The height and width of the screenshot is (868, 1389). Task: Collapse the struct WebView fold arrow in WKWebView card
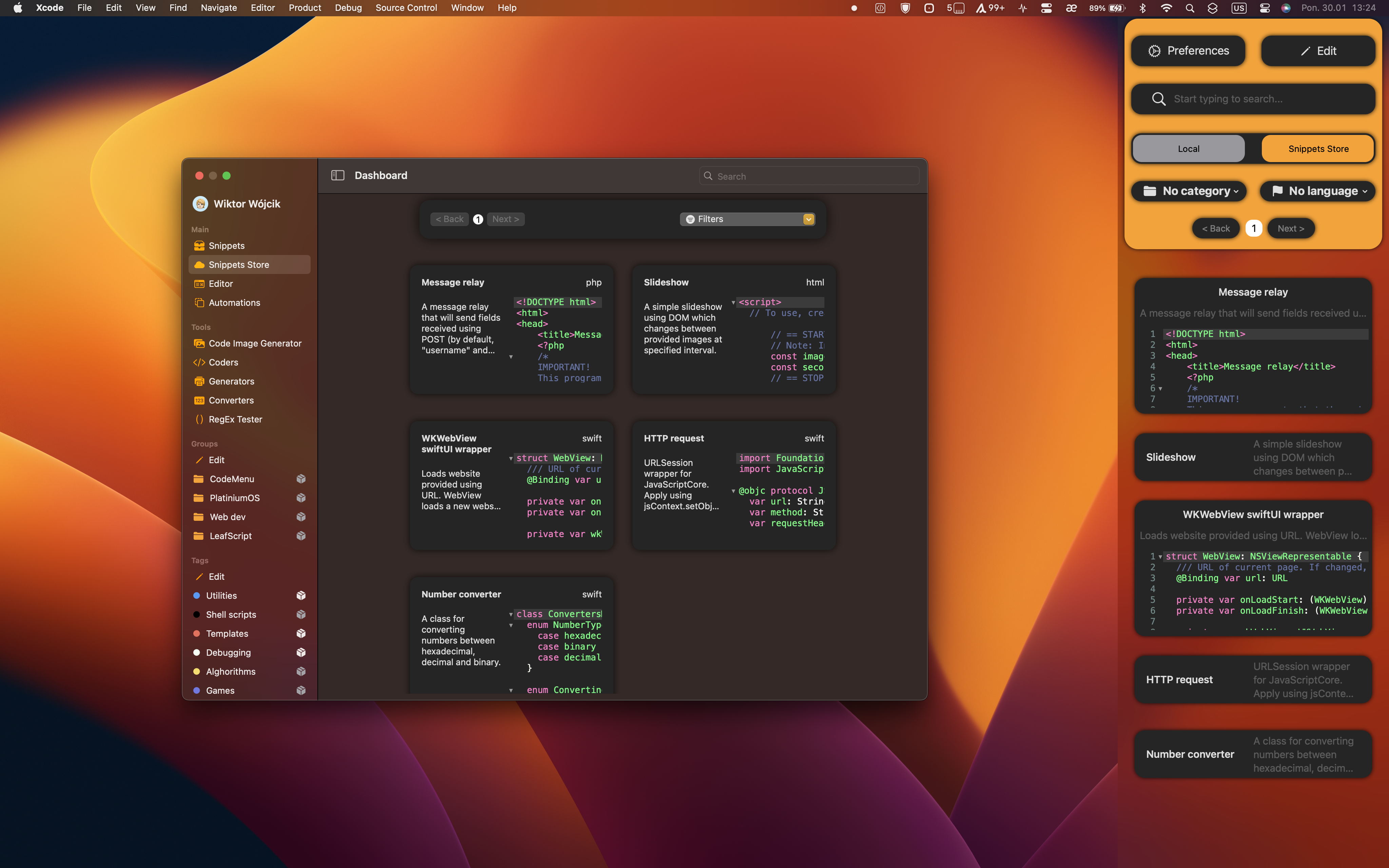click(x=511, y=458)
